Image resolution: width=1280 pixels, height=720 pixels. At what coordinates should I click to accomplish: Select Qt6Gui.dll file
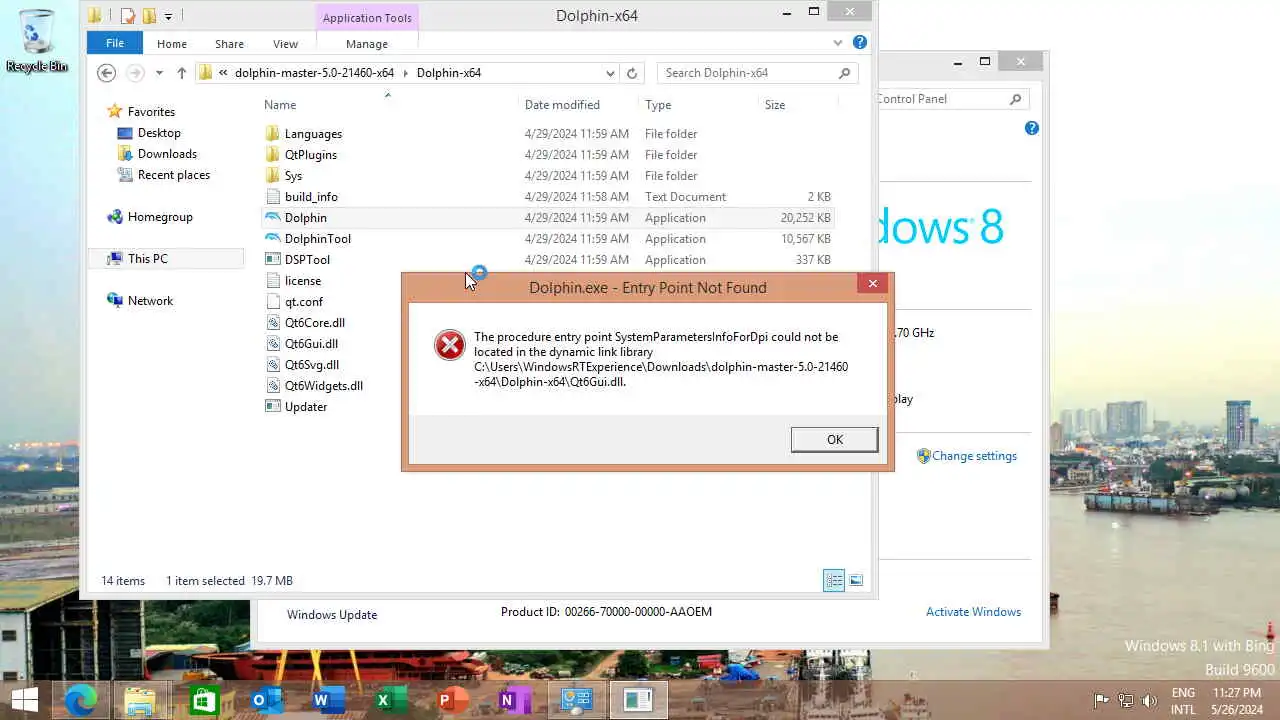tap(311, 344)
